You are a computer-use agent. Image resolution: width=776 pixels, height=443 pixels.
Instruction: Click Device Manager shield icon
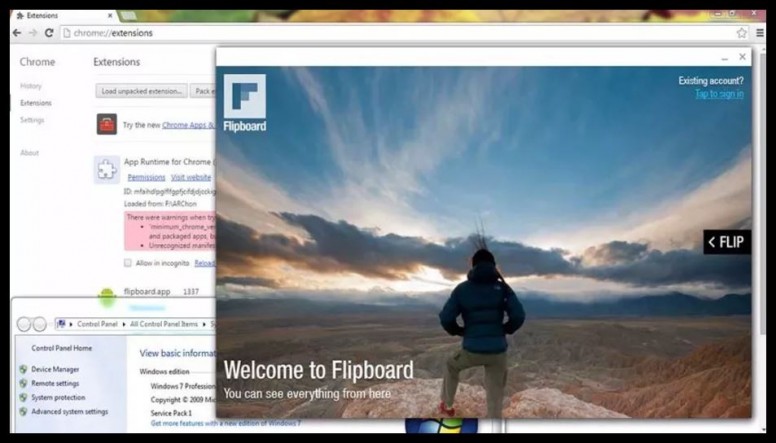pos(23,369)
